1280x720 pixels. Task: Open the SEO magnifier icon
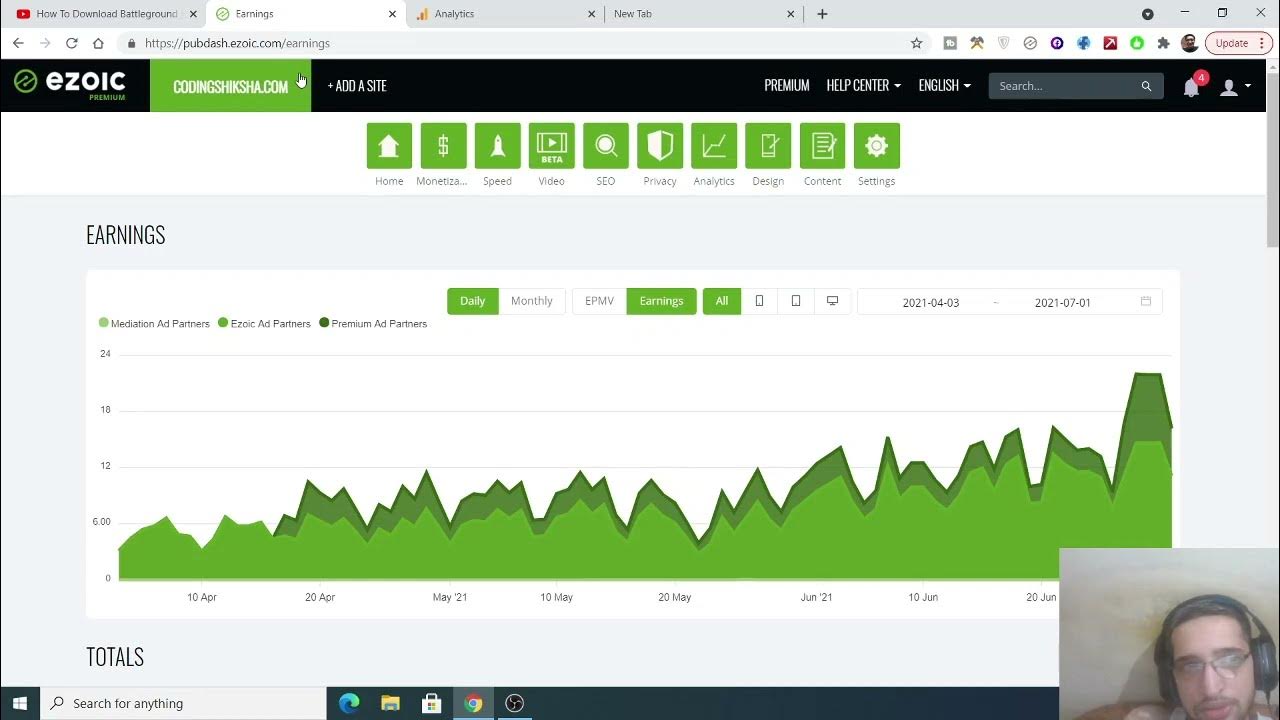[x=605, y=146]
